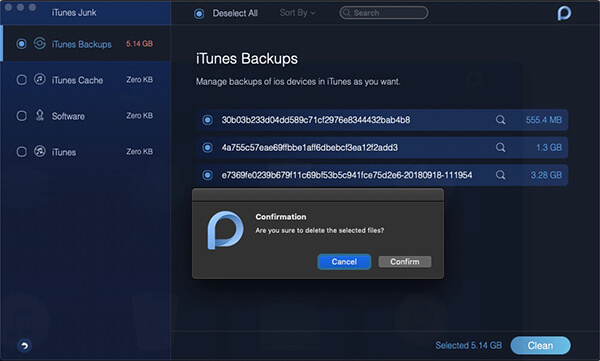Click the 555.4 MB size value
The width and height of the screenshot is (600, 361).
(x=544, y=120)
